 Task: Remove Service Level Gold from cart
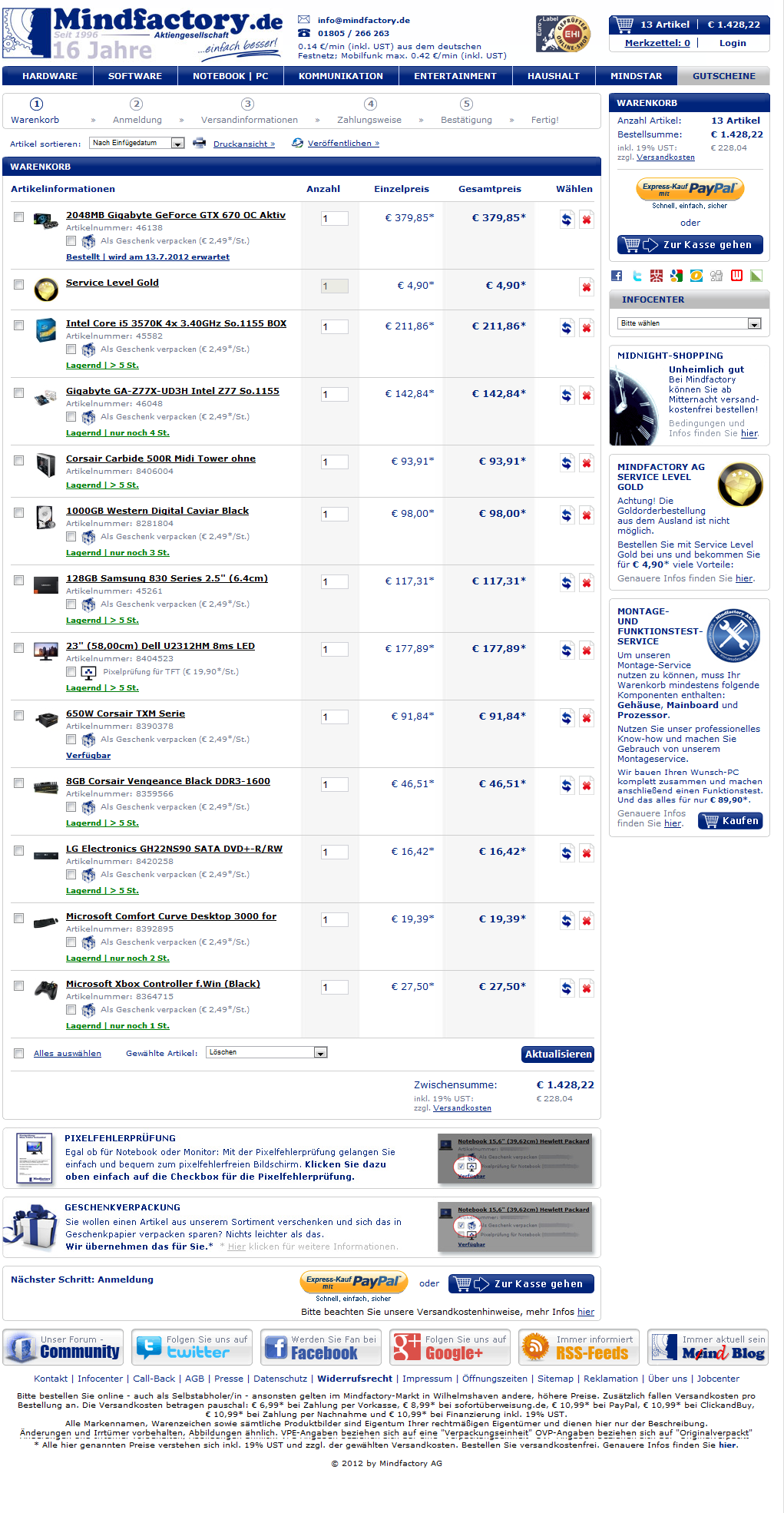tap(587, 287)
